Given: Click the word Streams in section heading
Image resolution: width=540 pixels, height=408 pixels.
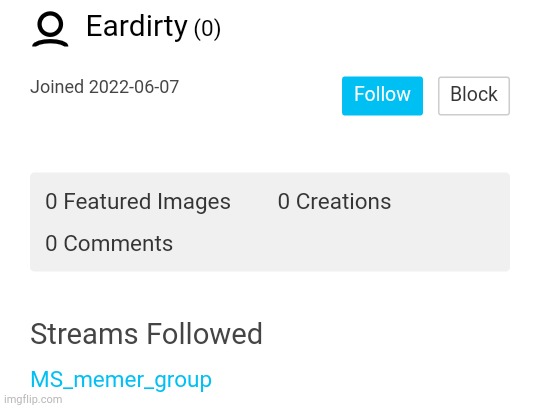Looking at the screenshot, I should [x=84, y=334].
